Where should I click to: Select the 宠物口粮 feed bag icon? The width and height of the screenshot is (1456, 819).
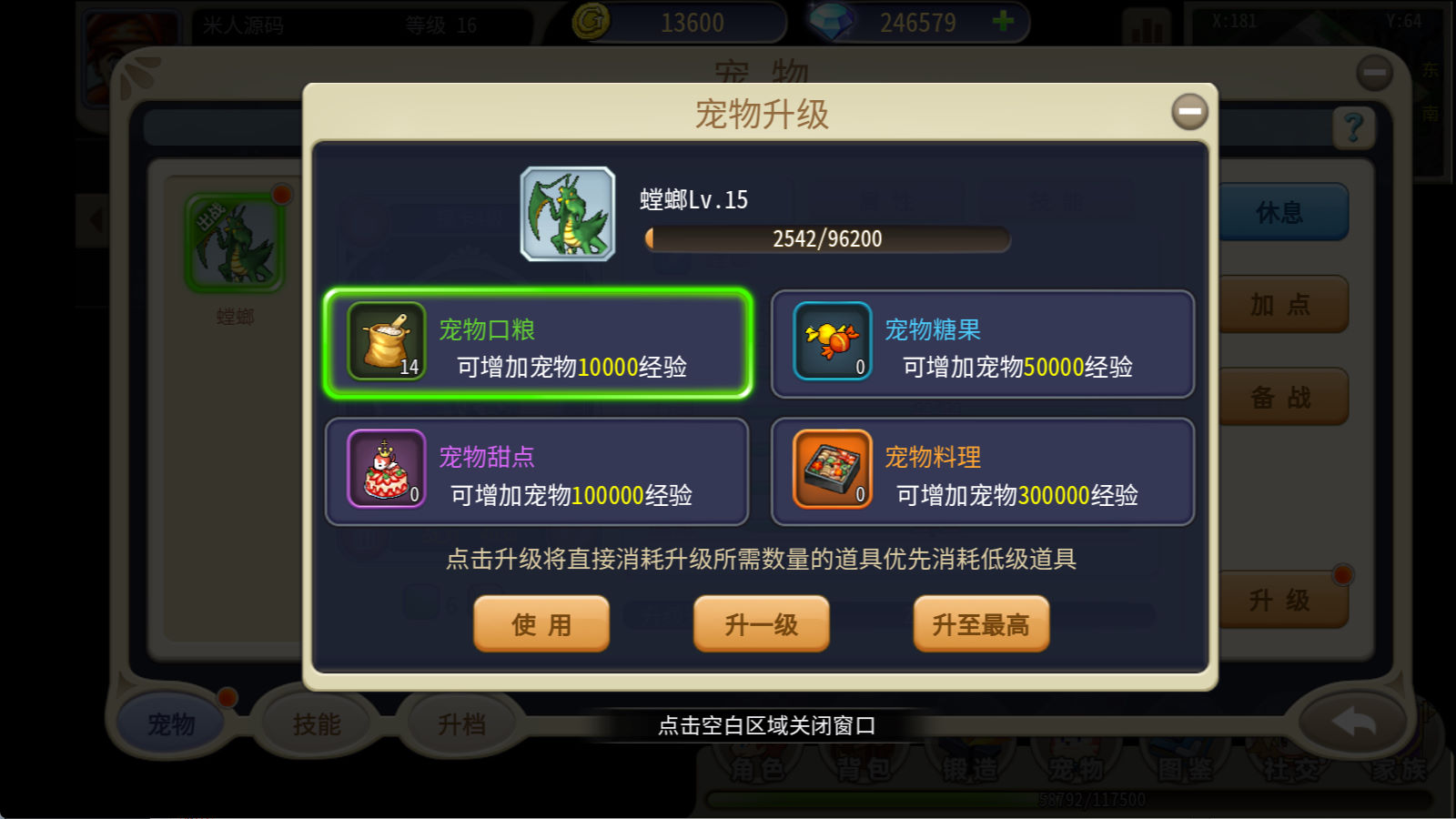(x=387, y=341)
